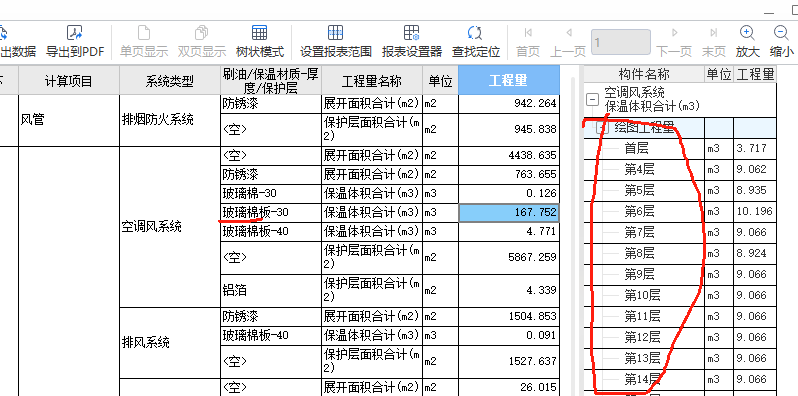Screen dimensions: 798x396
Task: Click the 942.264 quantity cell
Action: [x=509, y=104]
